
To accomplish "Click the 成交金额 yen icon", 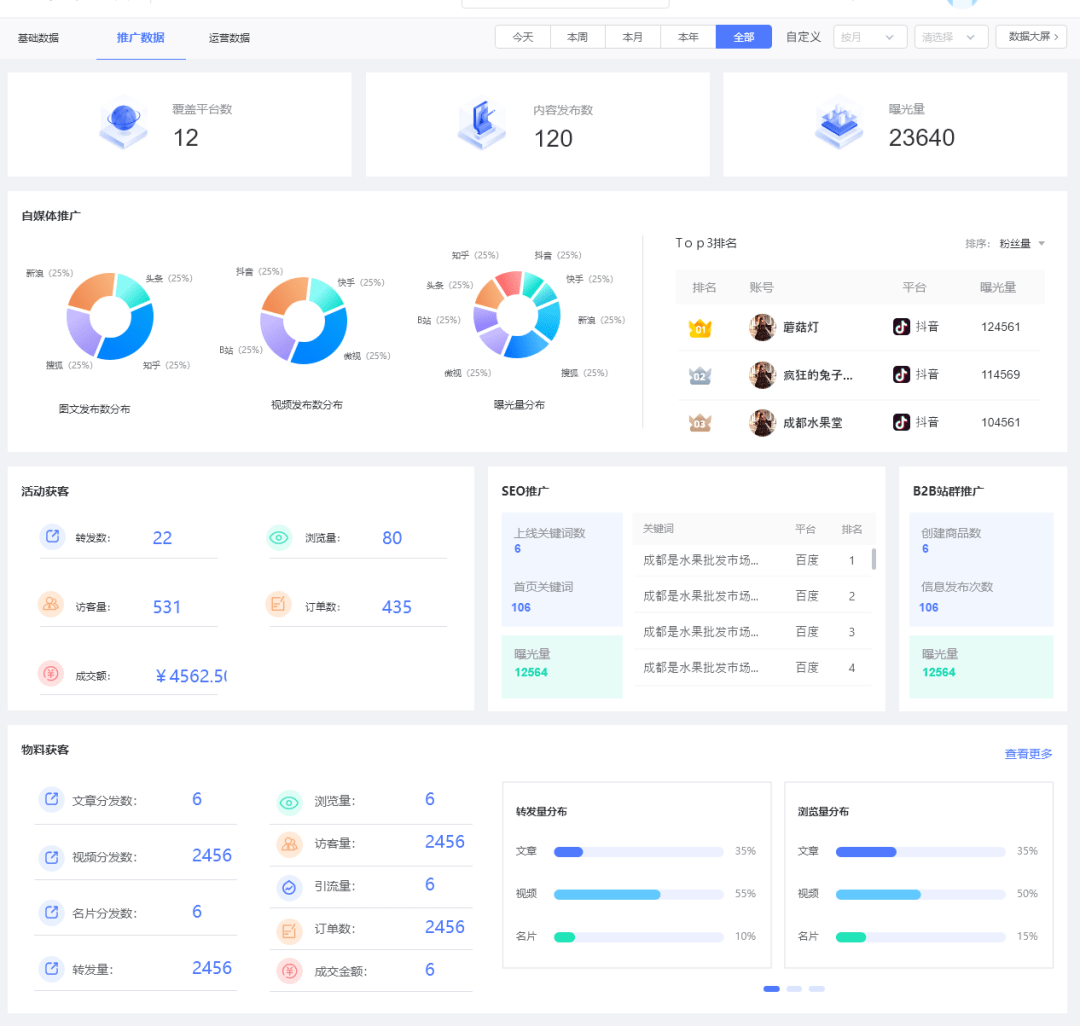I will [x=289, y=971].
